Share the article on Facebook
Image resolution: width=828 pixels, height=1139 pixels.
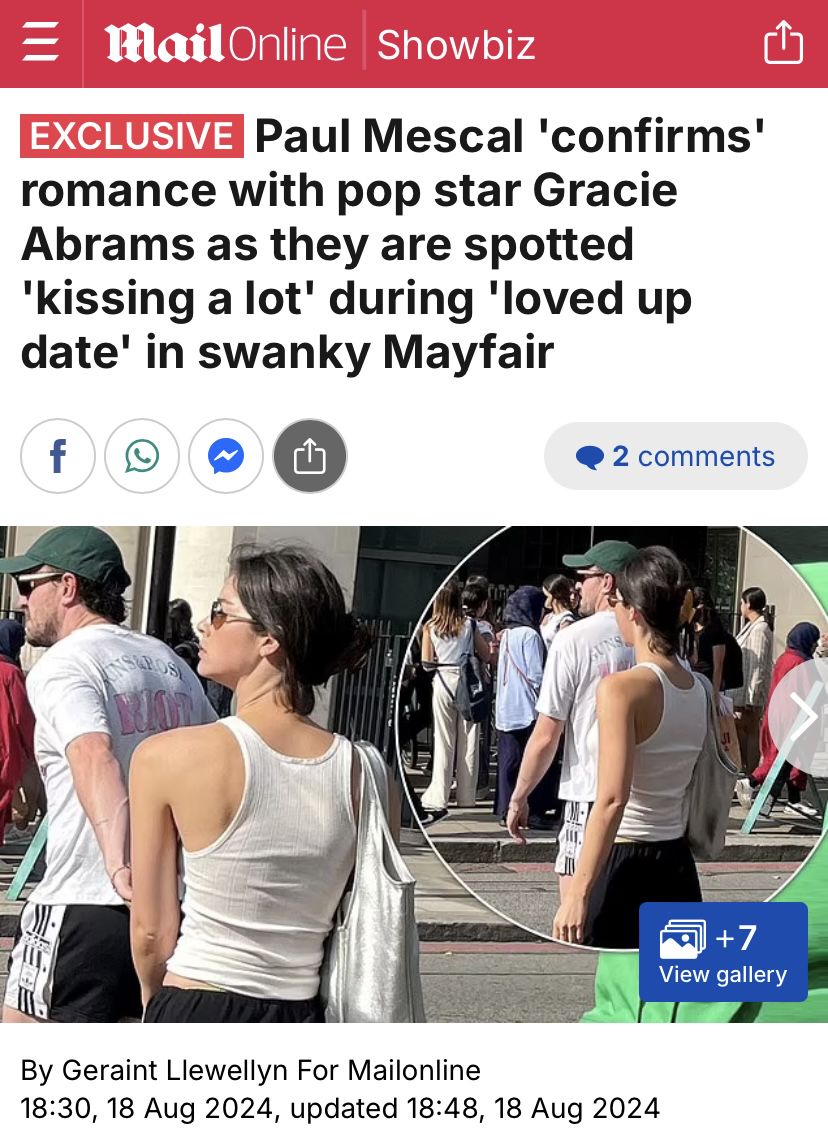click(58, 456)
